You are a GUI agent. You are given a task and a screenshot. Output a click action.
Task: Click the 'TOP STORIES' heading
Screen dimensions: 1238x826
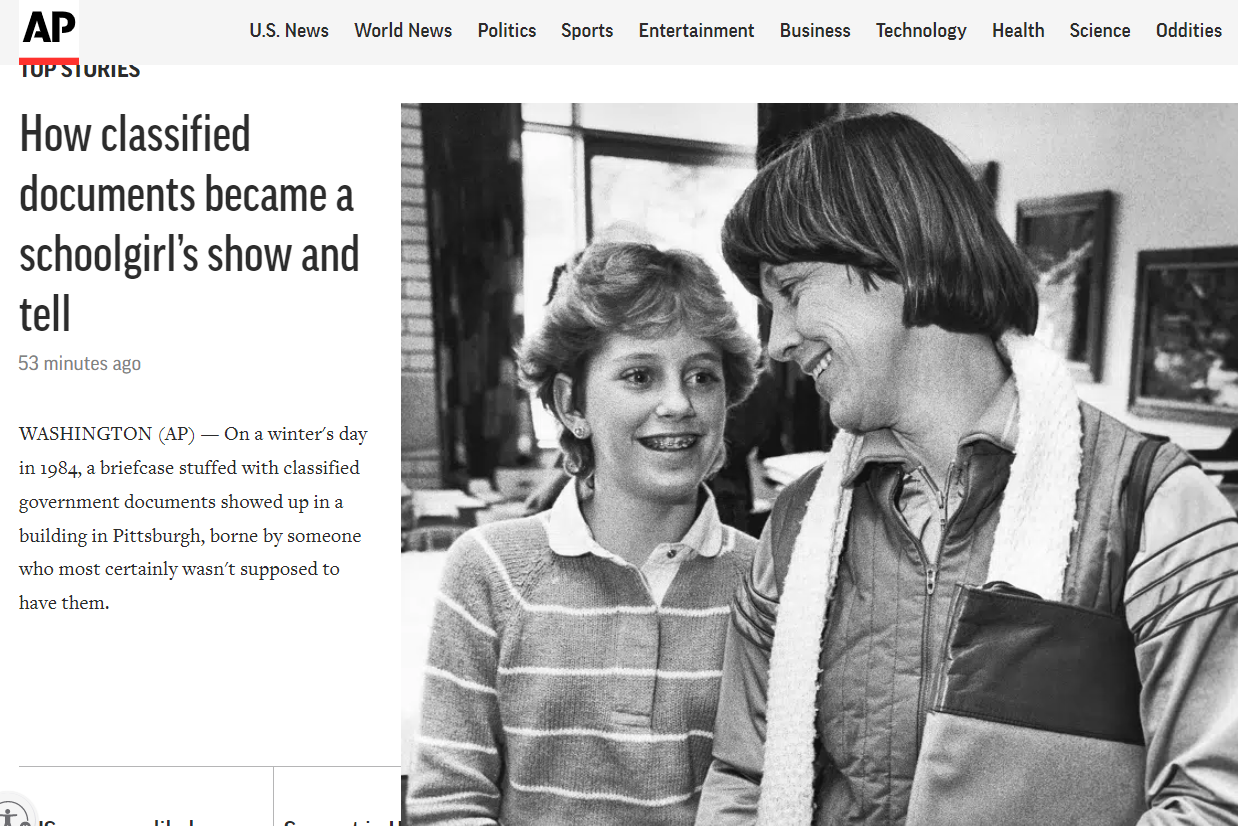coord(80,71)
